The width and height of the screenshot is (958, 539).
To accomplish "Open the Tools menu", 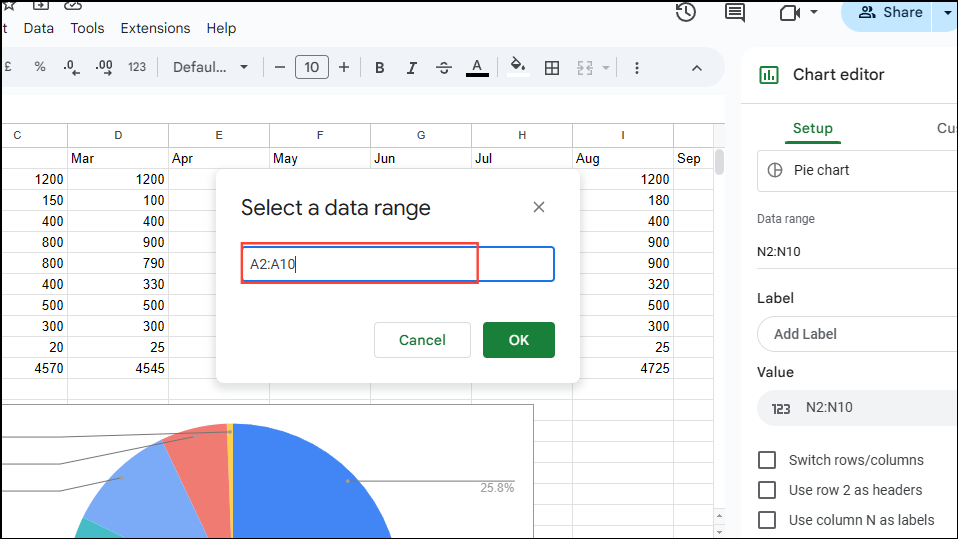I will click(x=87, y=28).
